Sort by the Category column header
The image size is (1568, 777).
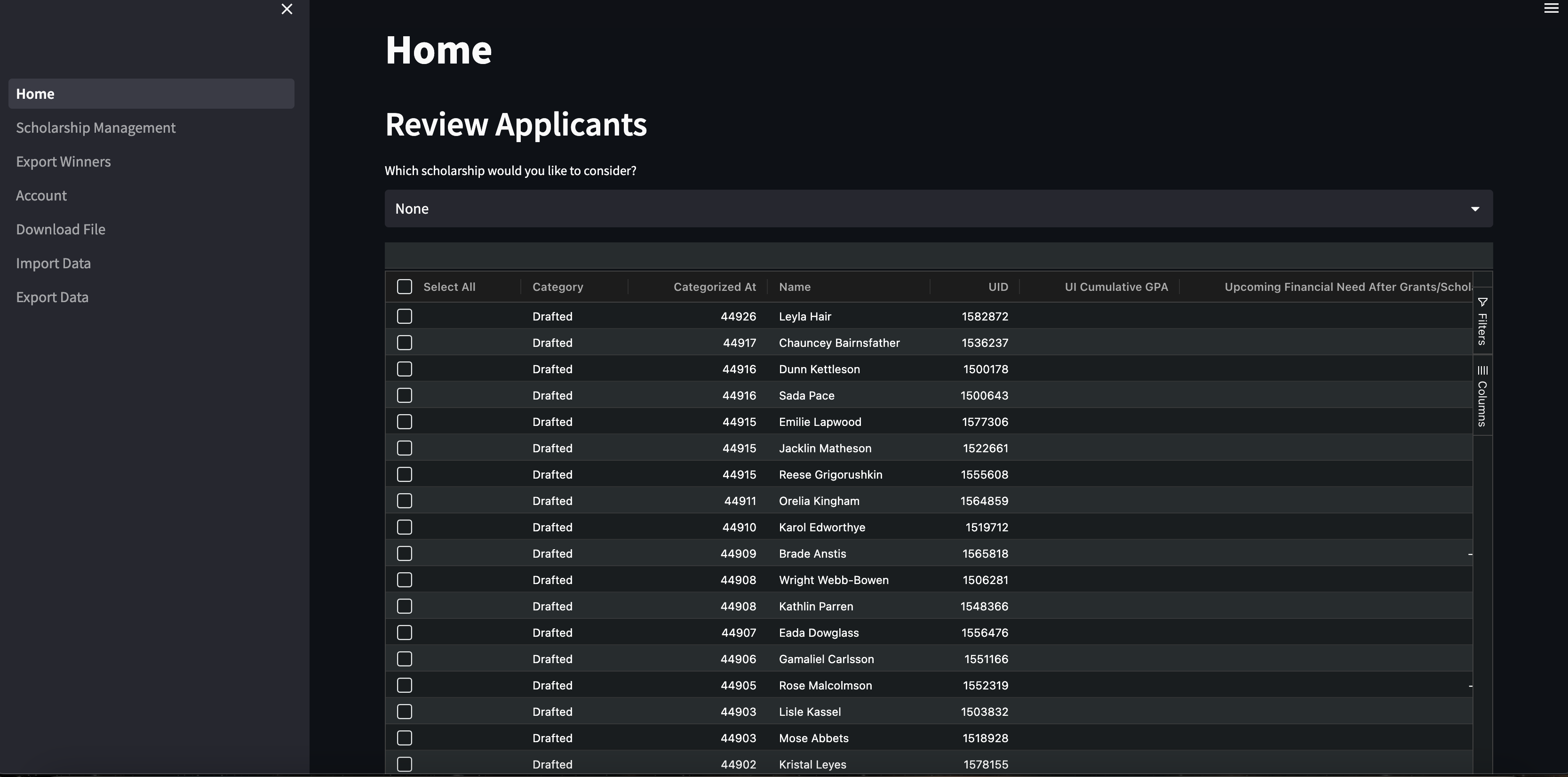(557, 287)
